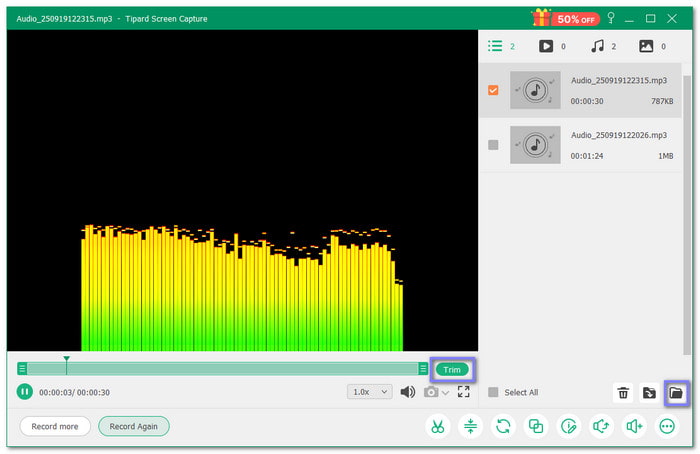Open the recording output folder

pos(676,393)
